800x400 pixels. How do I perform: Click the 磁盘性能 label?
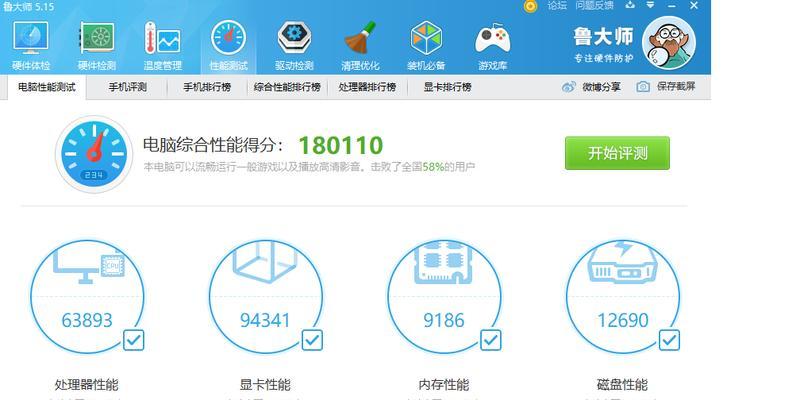622,384
